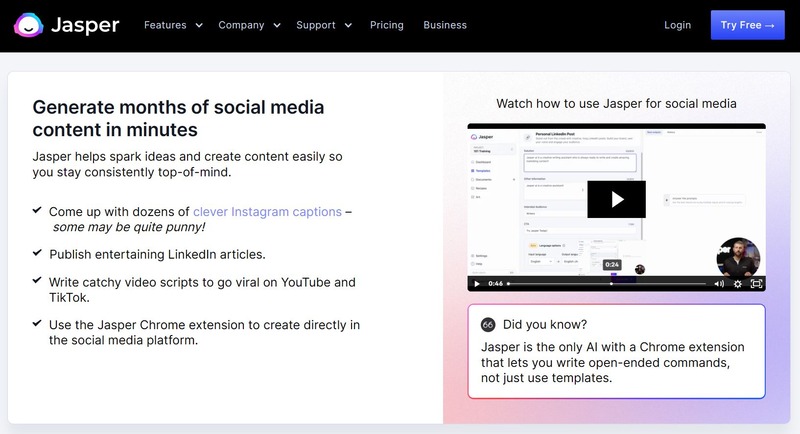800x434 pixels.
Task: Click the Try Free button
Action: pos(747,25)
